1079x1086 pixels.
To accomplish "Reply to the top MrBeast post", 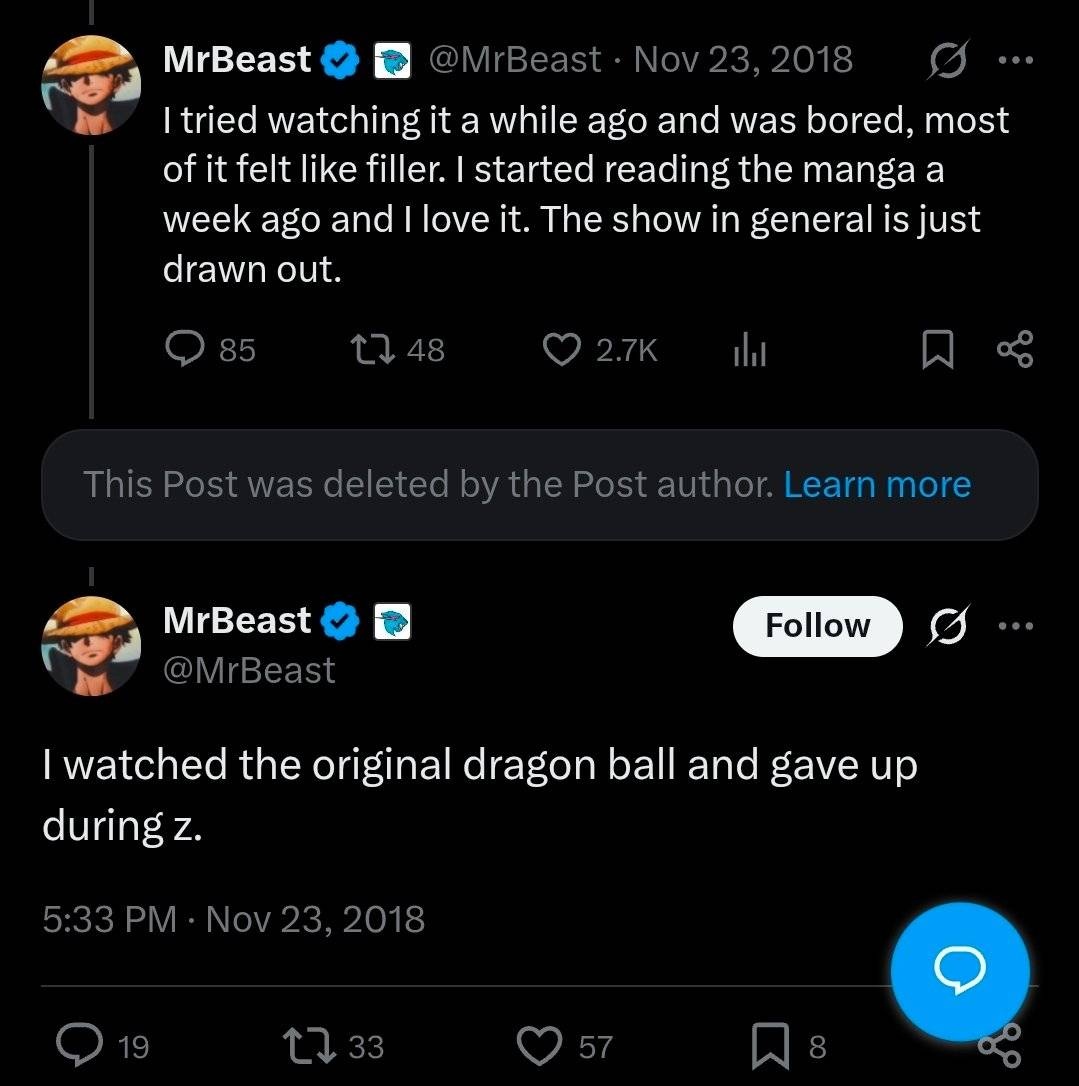I will tap(185, 349).
